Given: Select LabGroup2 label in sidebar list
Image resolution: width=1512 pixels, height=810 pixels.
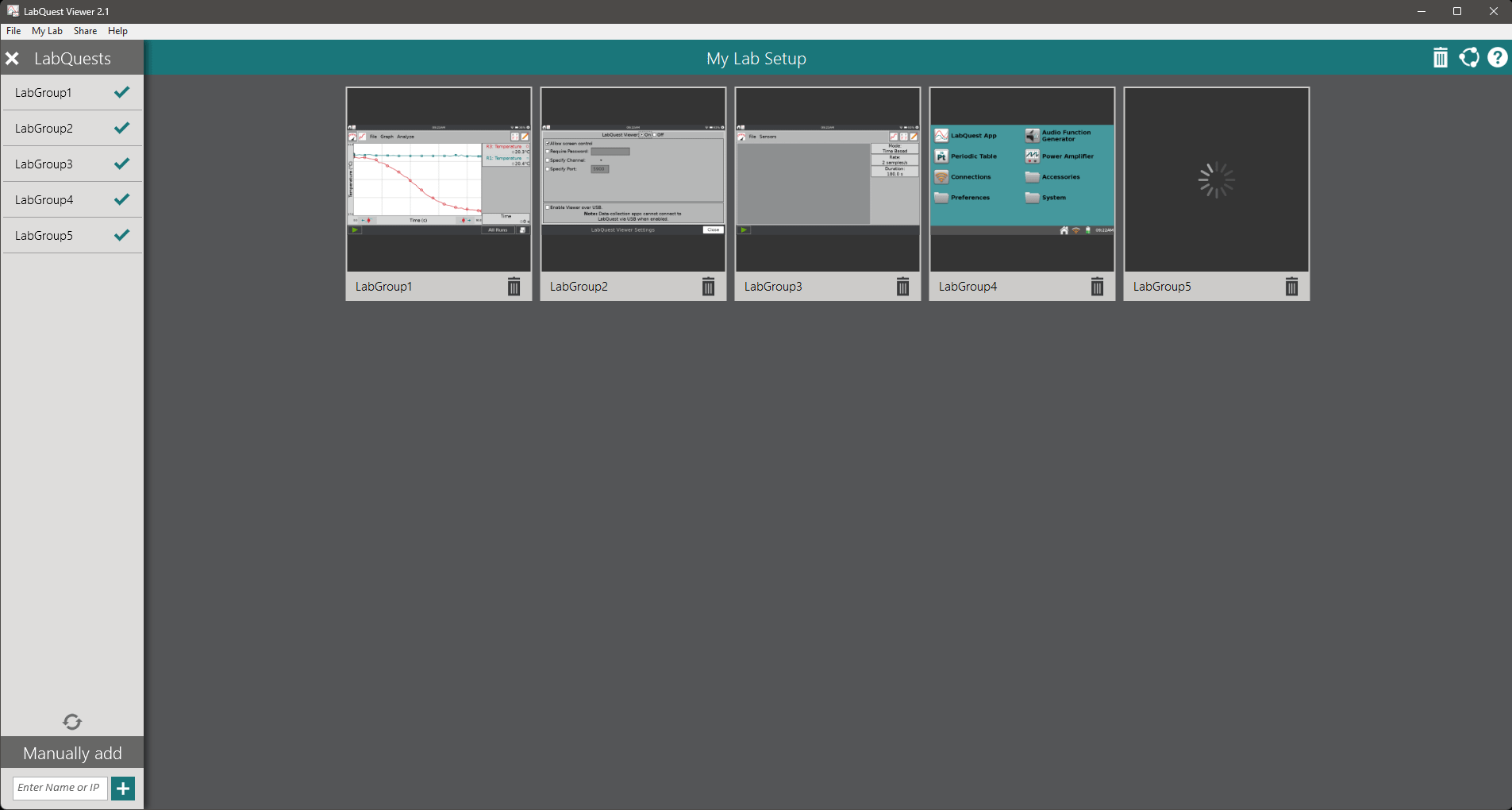Looking at the screenshot, I should 44,129.
